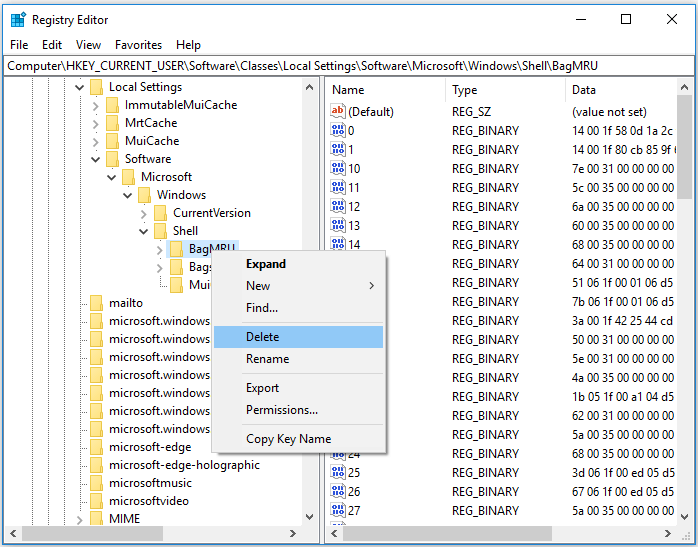This screenshot has width=698, height=547.
Task: Click the ImmutableMuiCache folder icon
Action: pyautogui.click(x=112, y=105)
